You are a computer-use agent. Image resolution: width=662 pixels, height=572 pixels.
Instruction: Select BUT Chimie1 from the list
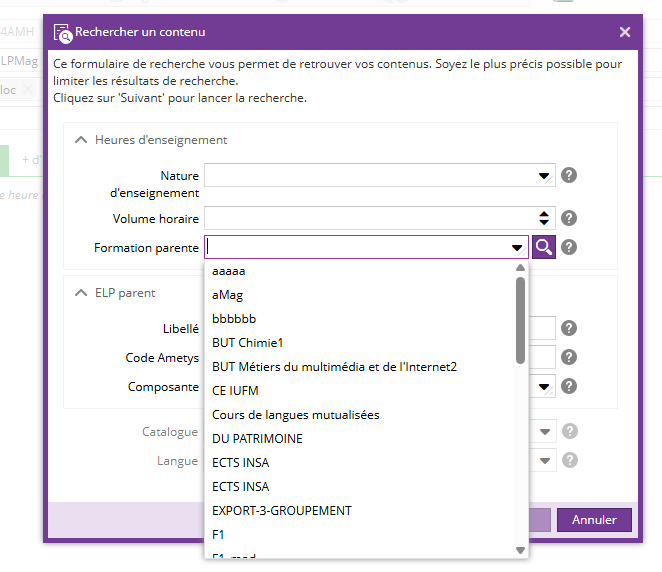pos(248,343)
